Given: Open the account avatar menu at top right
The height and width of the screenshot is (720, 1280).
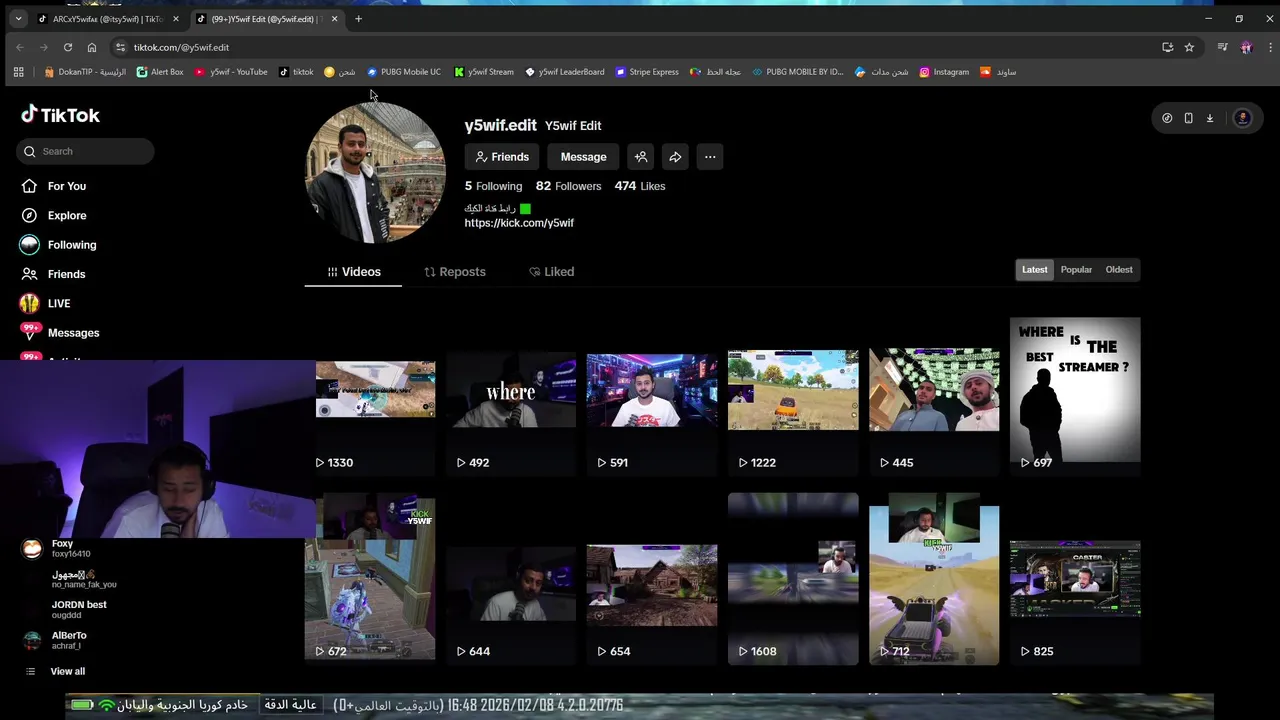Looking at the screenshot, I should pyautogui.click(x=1242, y=118).
